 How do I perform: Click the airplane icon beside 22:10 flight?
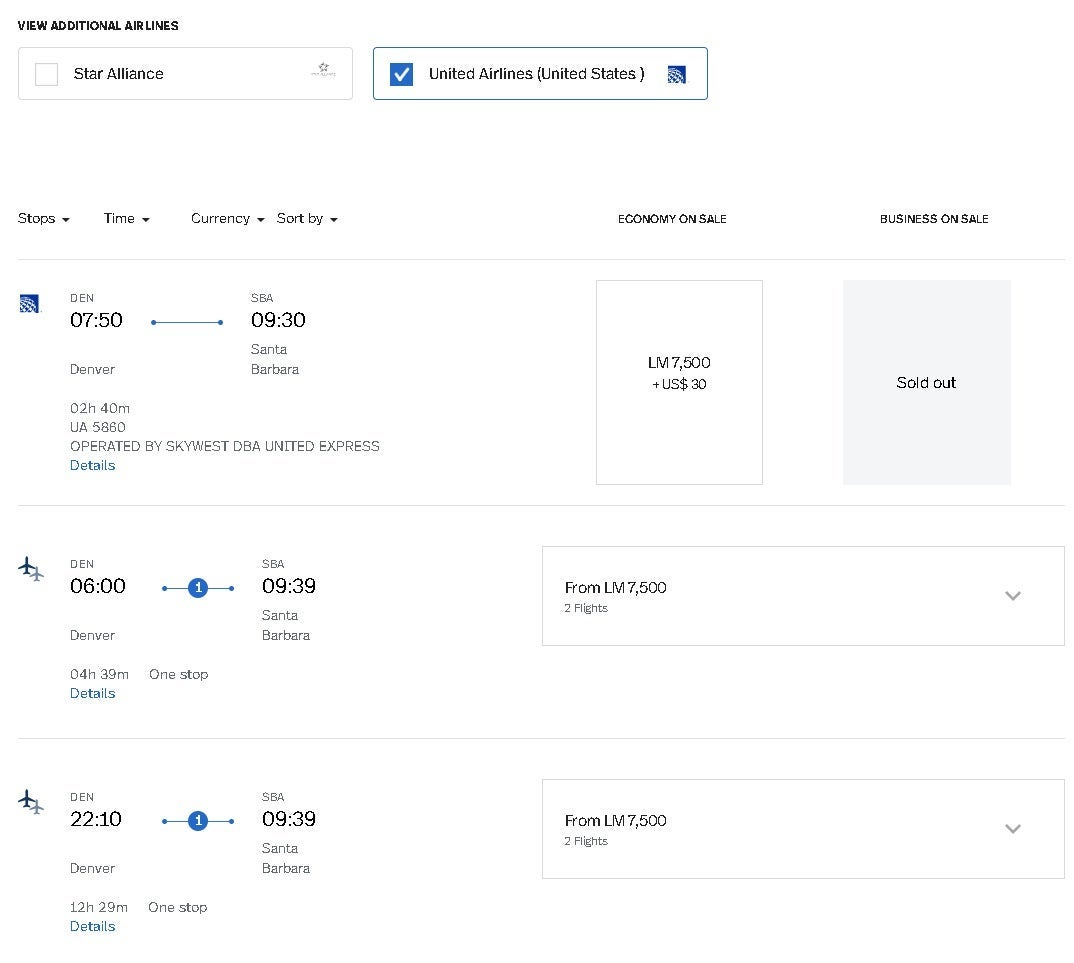(x=31, y=802)
